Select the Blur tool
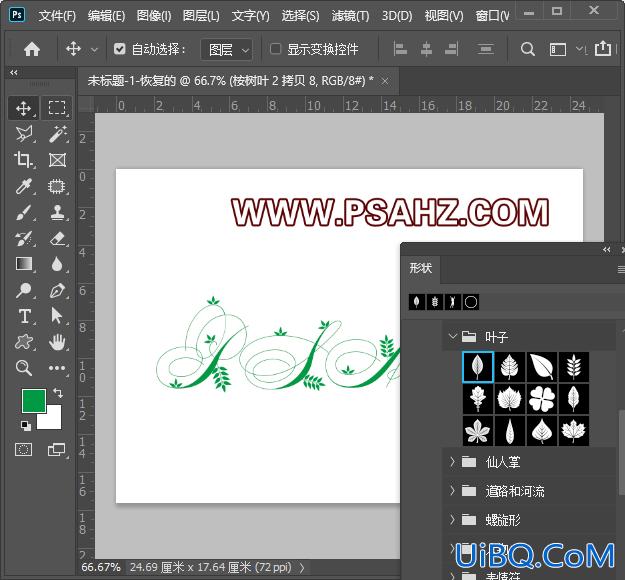The height and width of the screenshot is (580, 625). (x=57, y=264)
